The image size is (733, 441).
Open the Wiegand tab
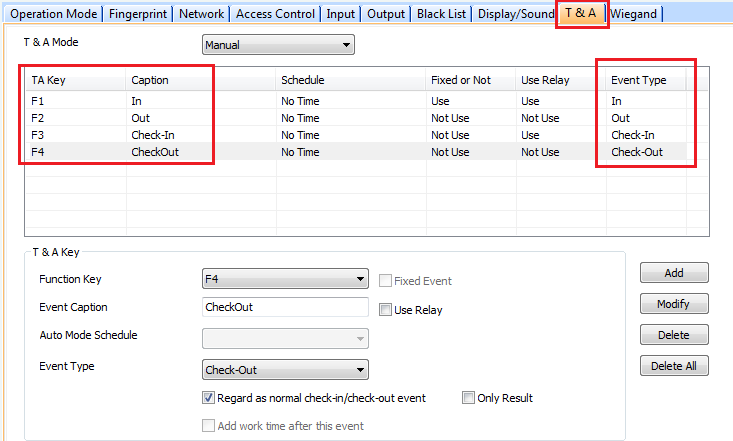633,14
